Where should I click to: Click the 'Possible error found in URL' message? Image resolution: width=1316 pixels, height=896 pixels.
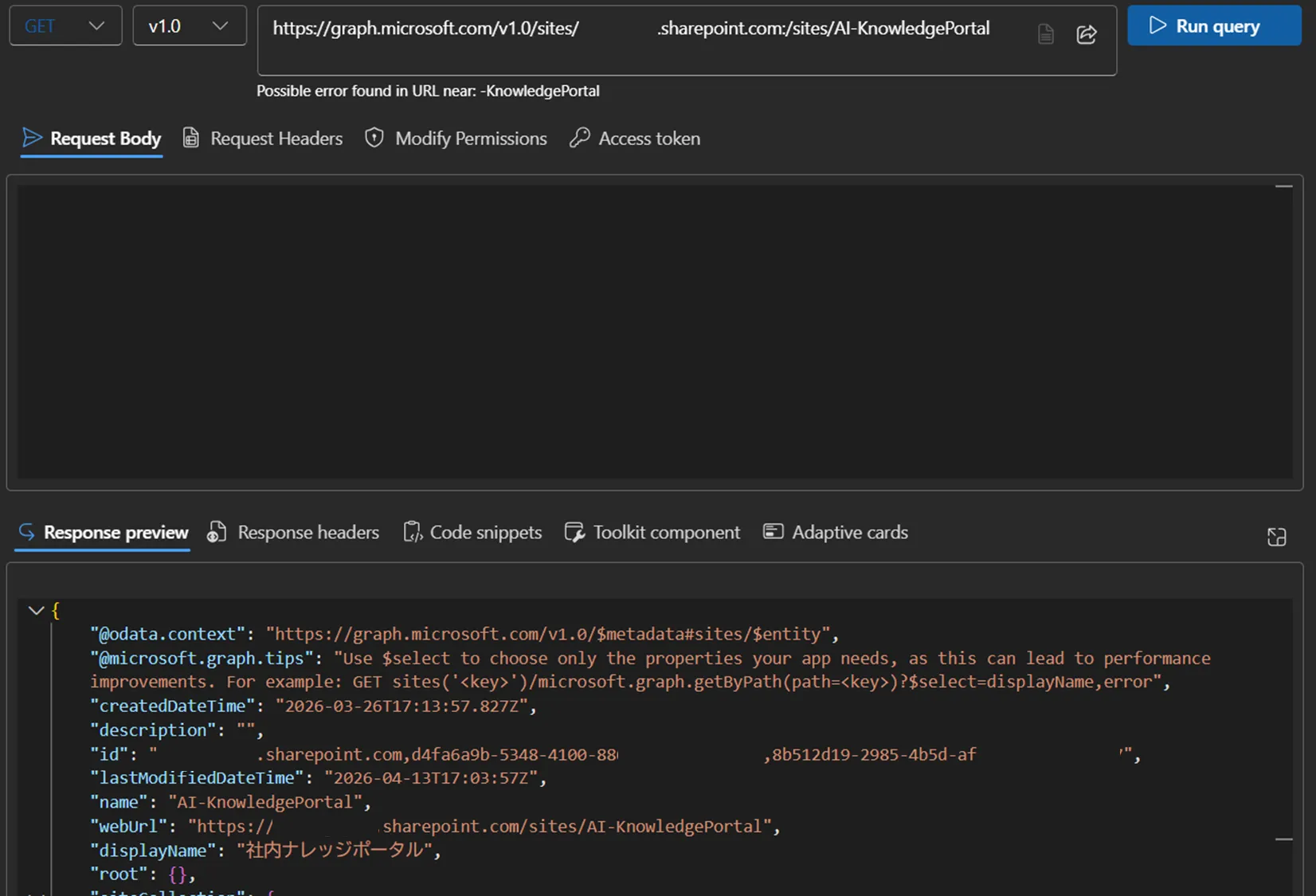click(x=428, y=91)
